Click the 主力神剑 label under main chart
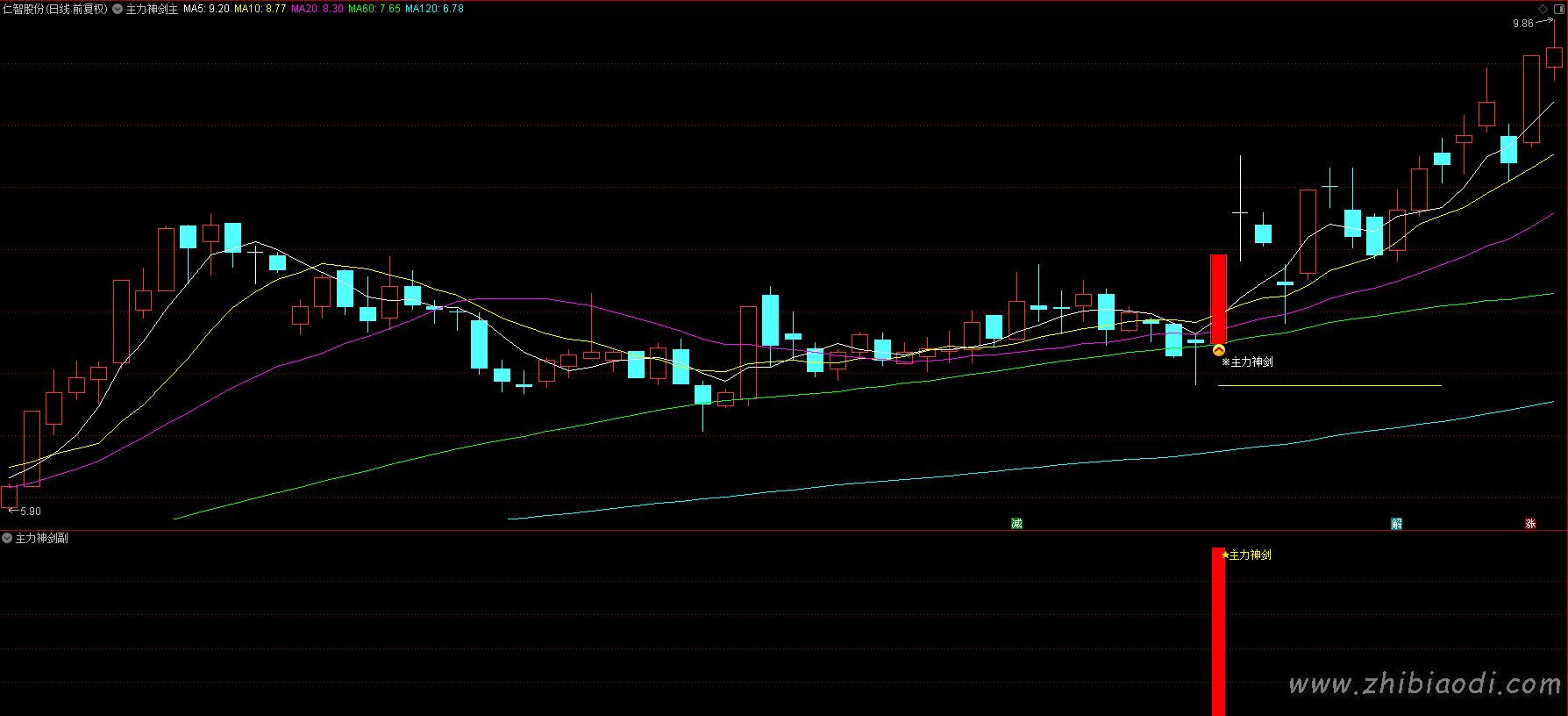Screen dimensions: 1568x716 coord(1251,362)
